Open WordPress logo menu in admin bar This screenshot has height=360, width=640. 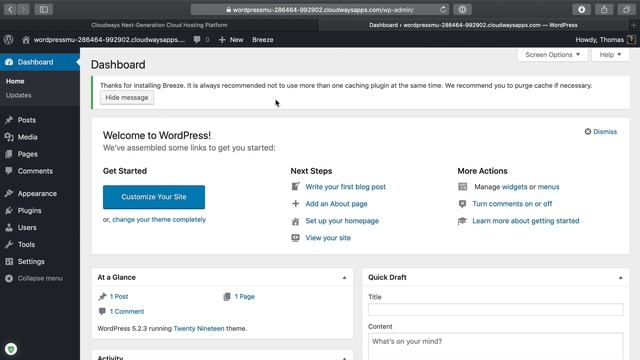point(9,40)
